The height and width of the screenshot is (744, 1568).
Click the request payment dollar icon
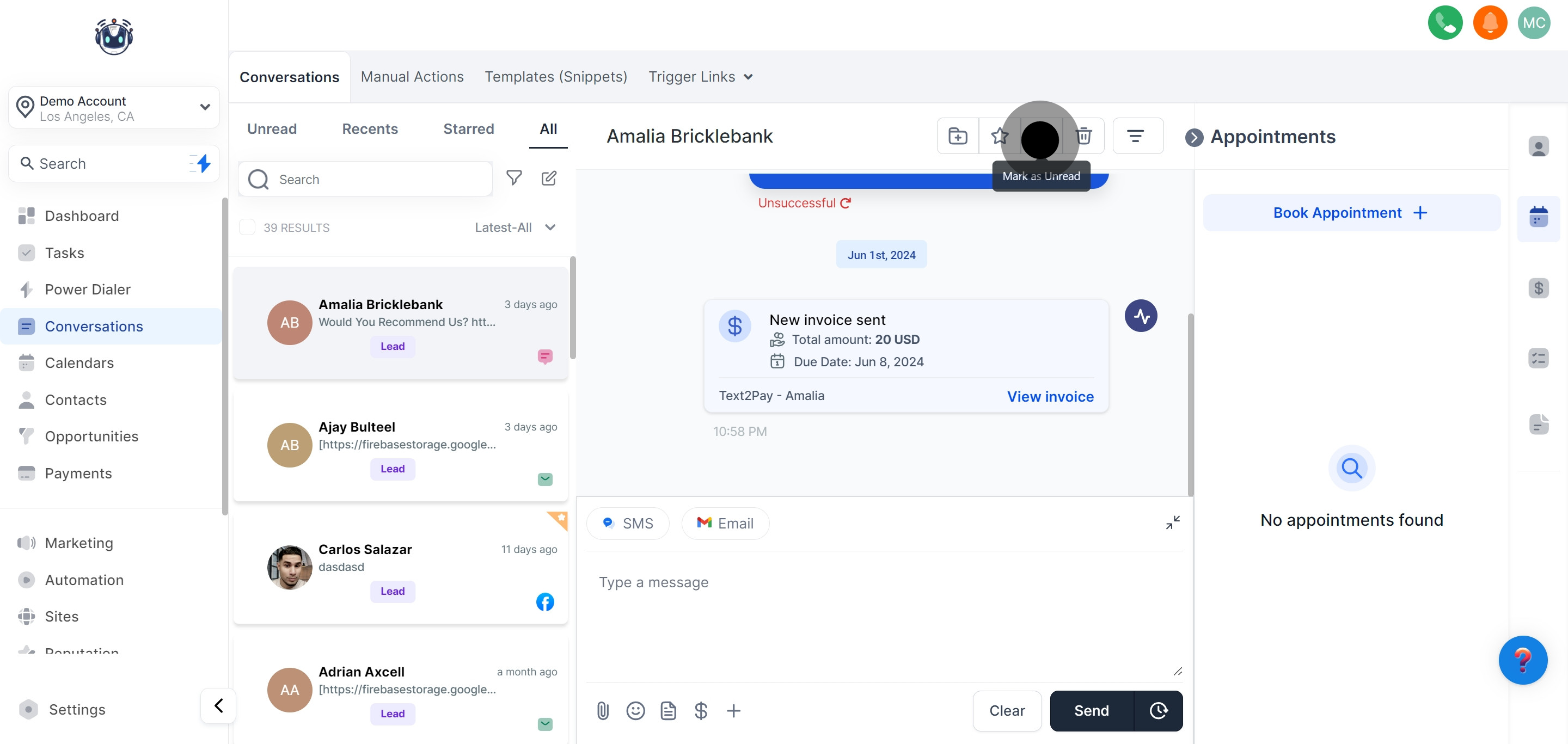tap(700, 710)
